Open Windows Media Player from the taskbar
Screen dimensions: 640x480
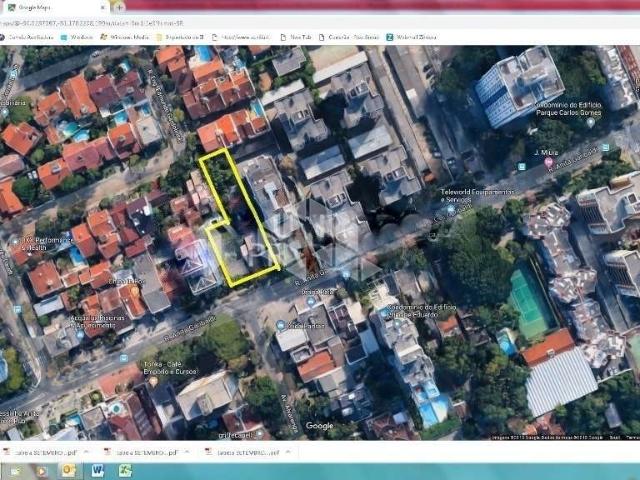(41, 471)
